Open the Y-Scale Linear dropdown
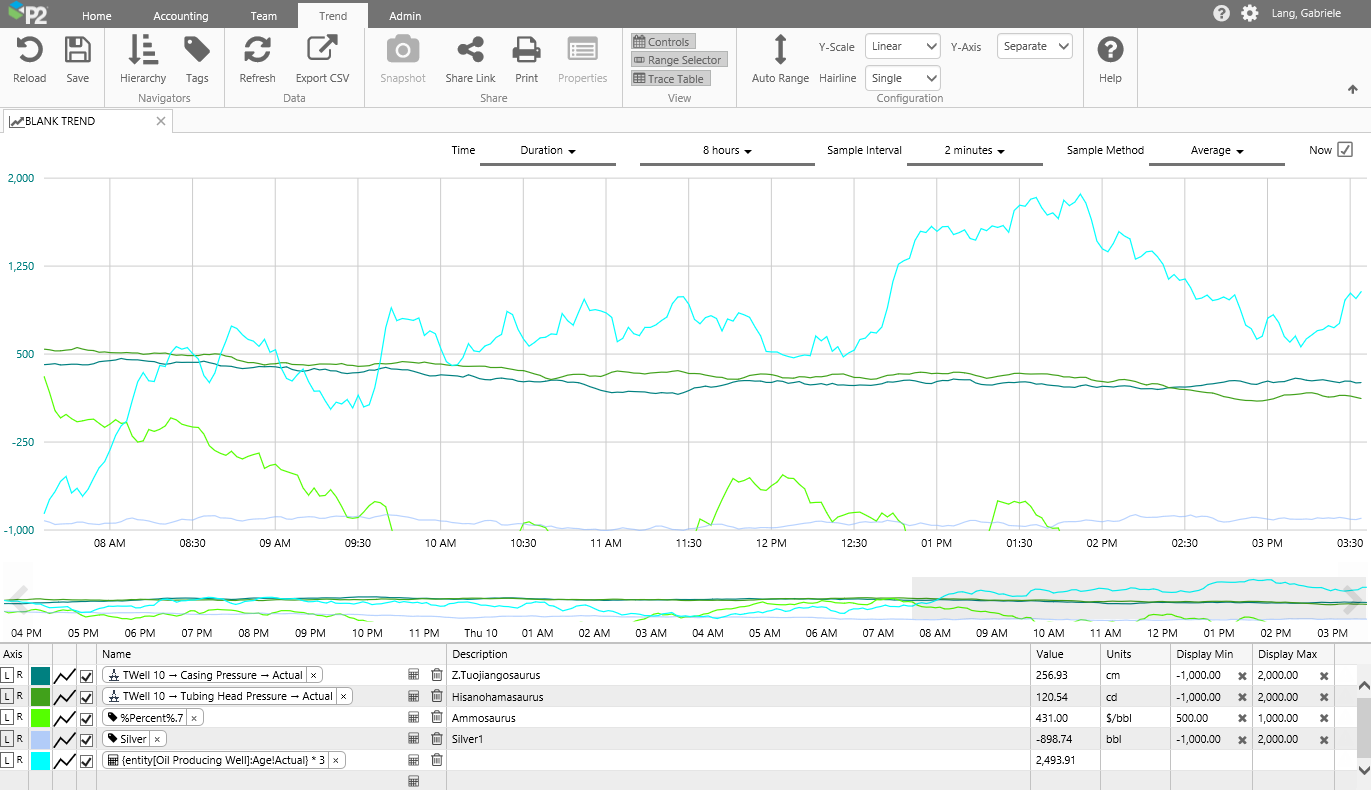Viewport: 1371px width, 790px height. pos(903,46)
